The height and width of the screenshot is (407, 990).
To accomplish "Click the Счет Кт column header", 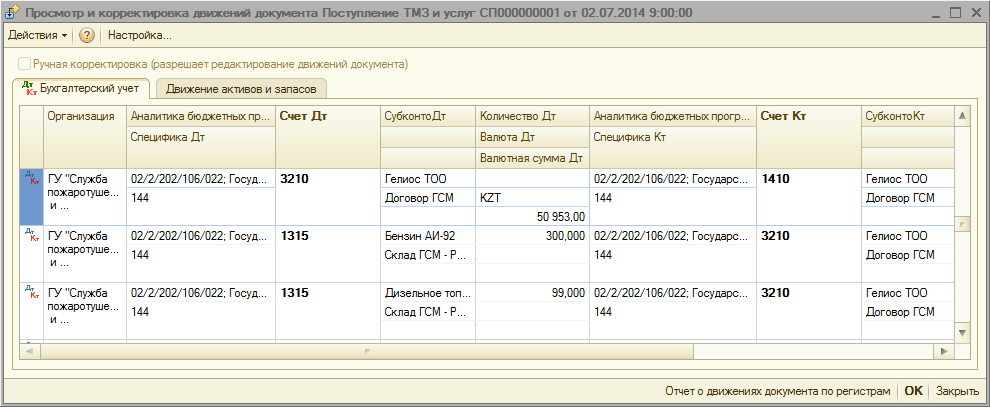I will click(784, 117).
